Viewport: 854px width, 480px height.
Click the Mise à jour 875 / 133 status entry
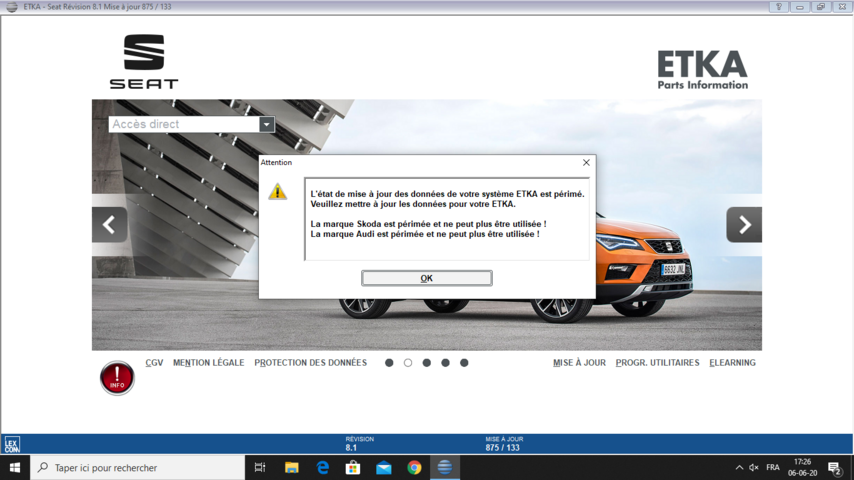504,443
